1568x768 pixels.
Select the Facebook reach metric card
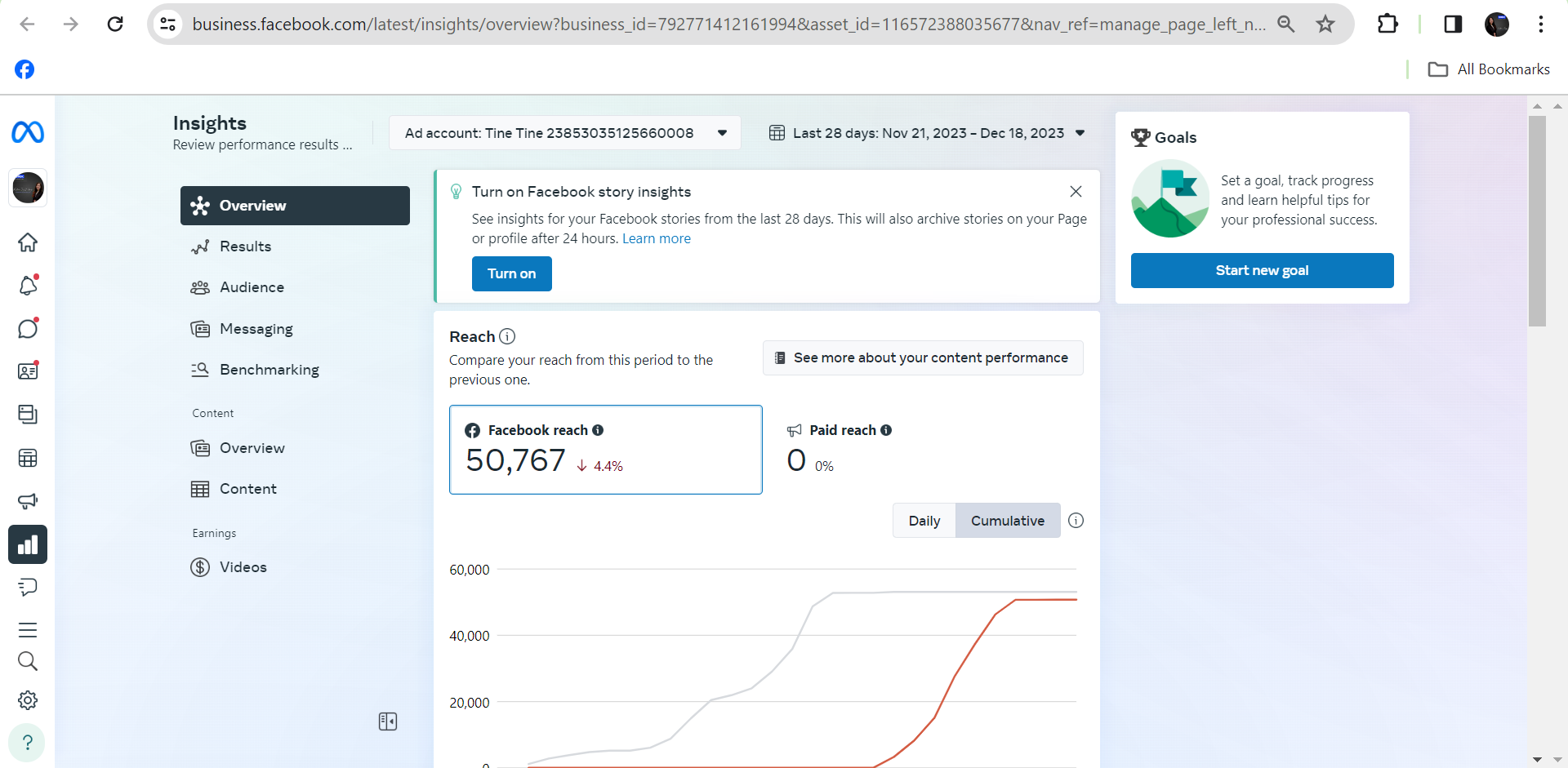tap(606, 450)
